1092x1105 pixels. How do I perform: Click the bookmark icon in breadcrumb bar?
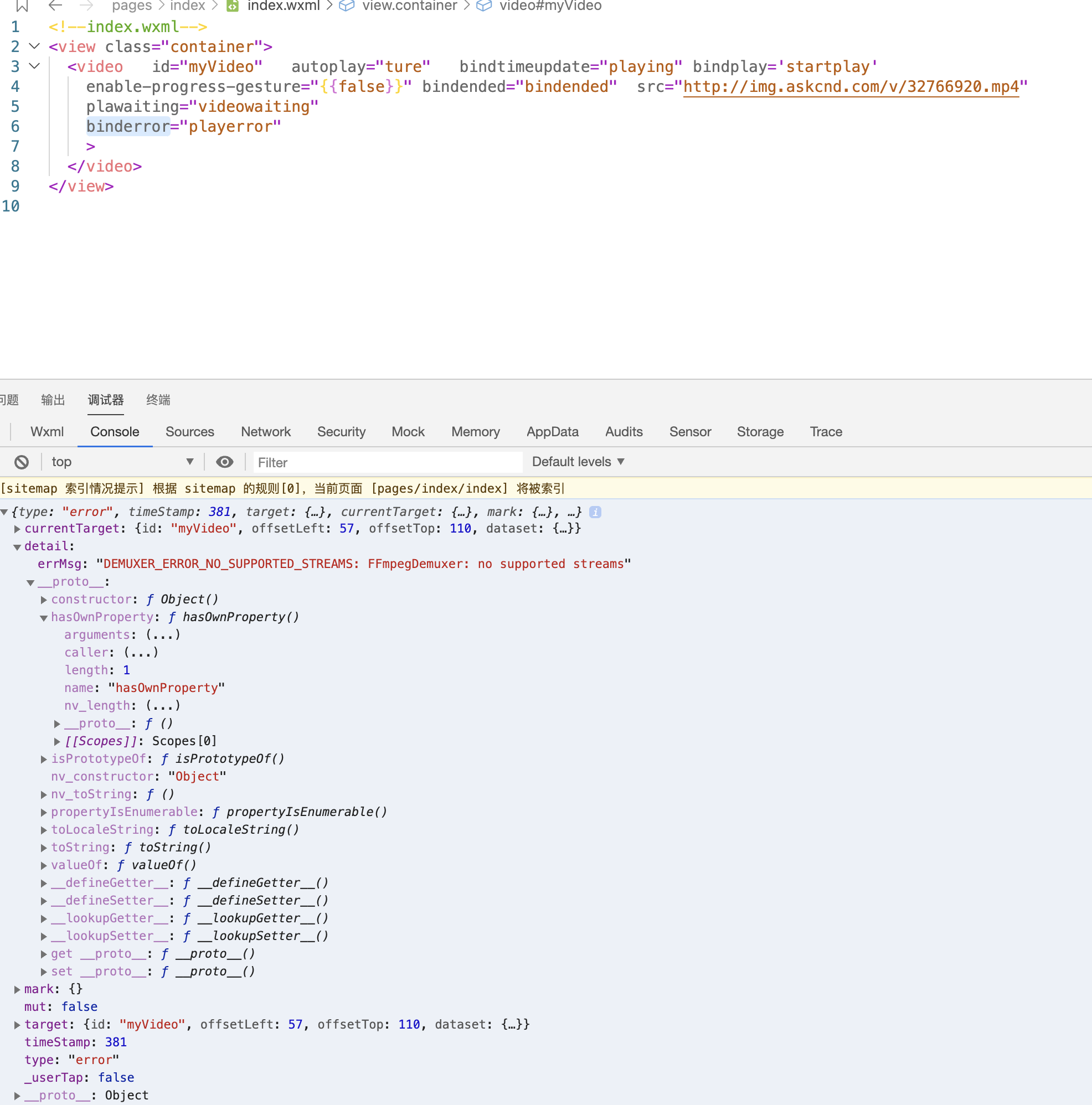pyautogui.click(x=22, y=6)
